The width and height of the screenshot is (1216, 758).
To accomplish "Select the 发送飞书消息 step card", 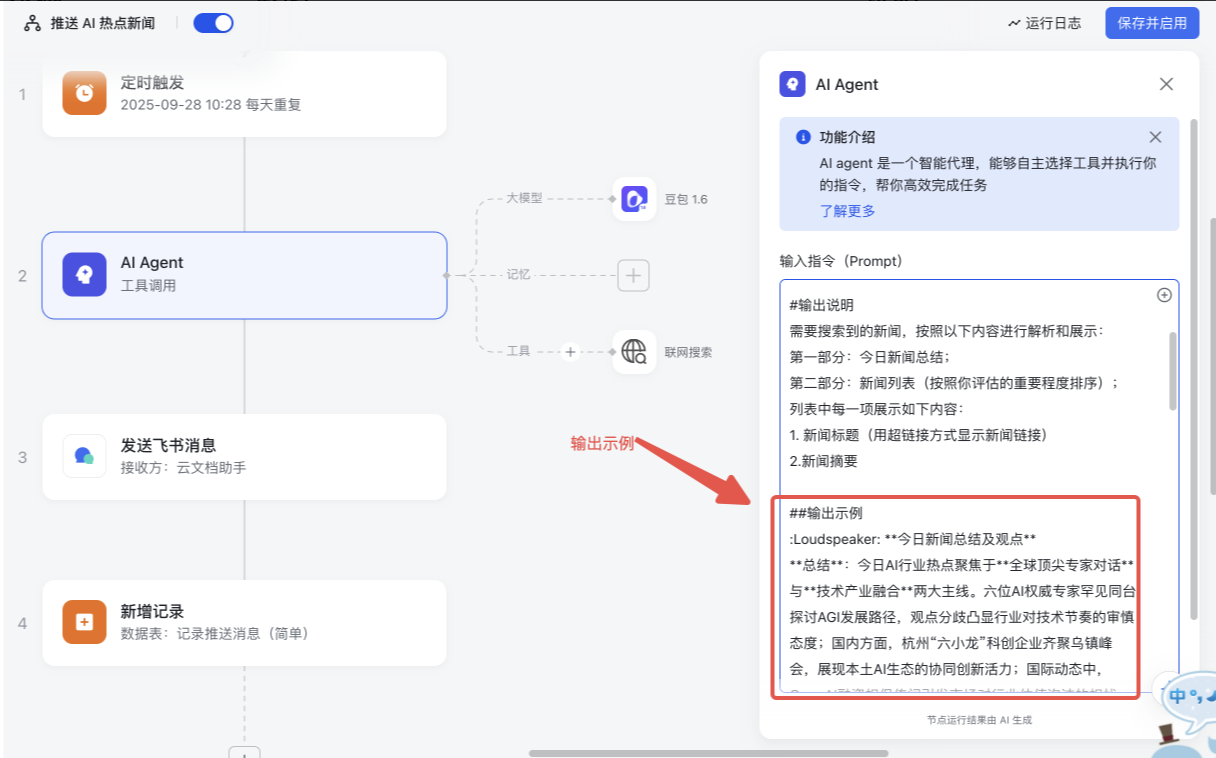I will click(x=244, y=456).
